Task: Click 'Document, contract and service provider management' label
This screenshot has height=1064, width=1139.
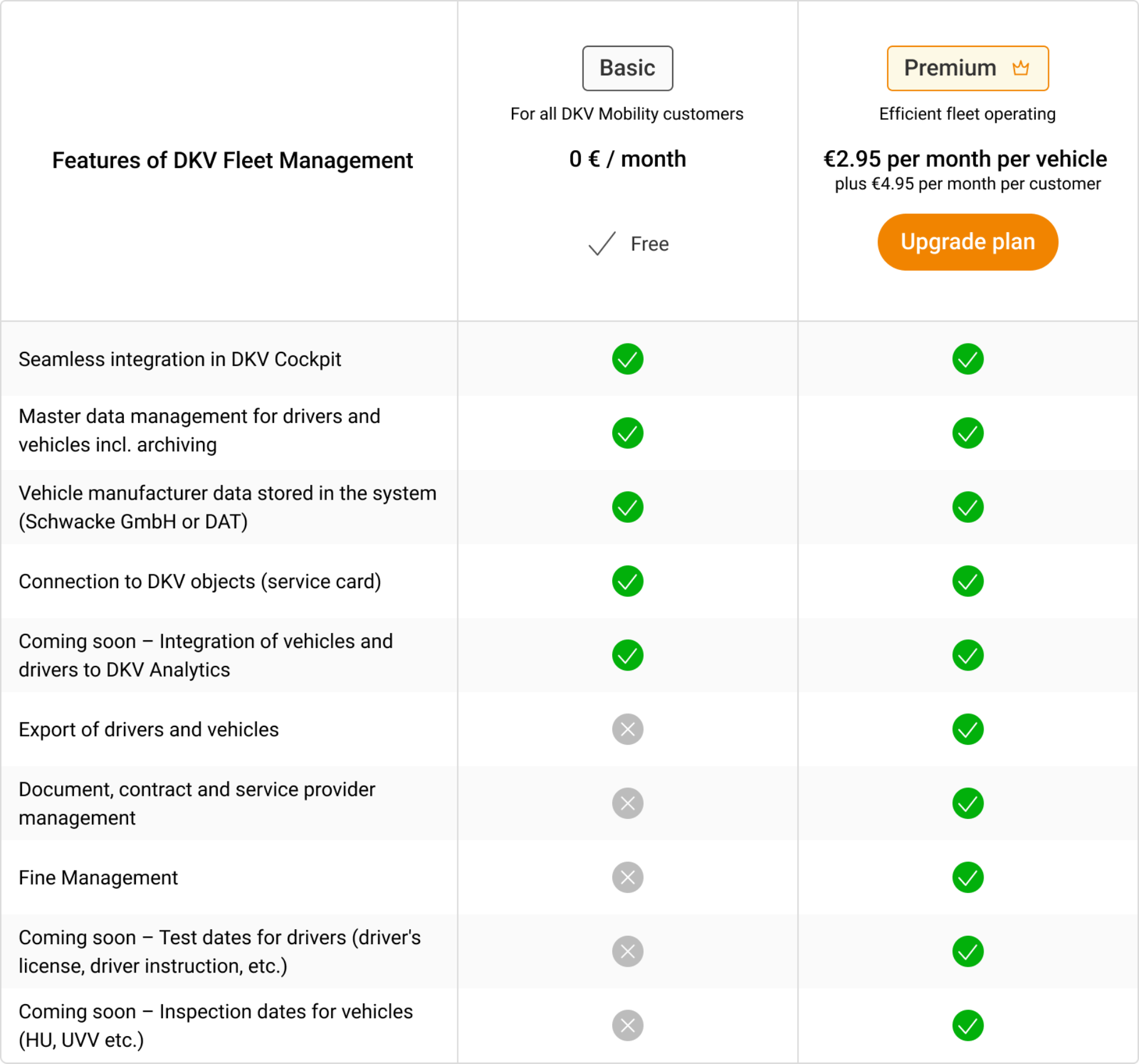Action: (x=197, y=803)
